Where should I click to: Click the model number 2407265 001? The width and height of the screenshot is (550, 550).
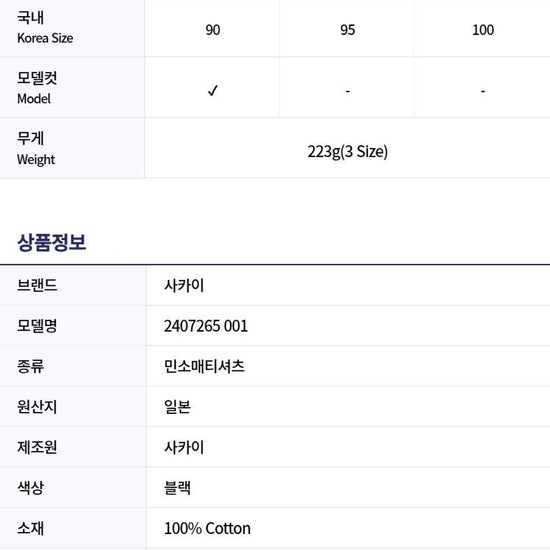click(x=206, y=326)
